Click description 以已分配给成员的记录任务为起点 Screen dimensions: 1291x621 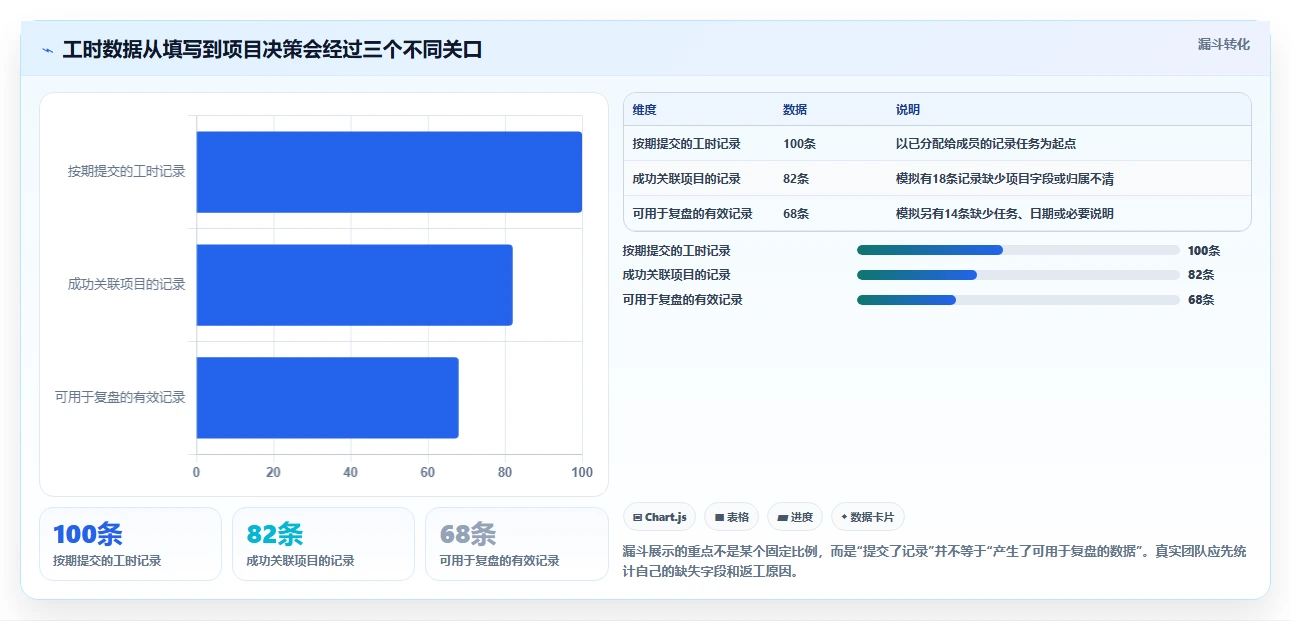coord(986,144)
